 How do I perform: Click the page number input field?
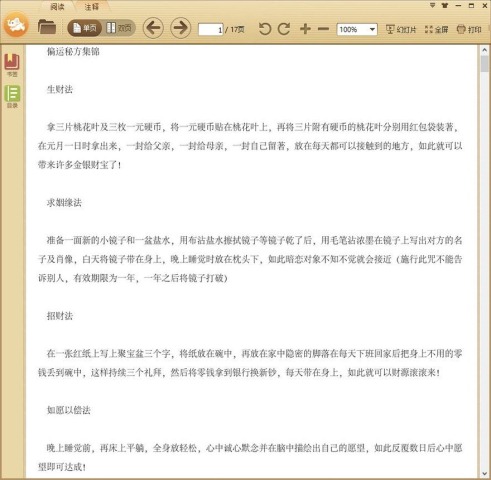[211, 30]
